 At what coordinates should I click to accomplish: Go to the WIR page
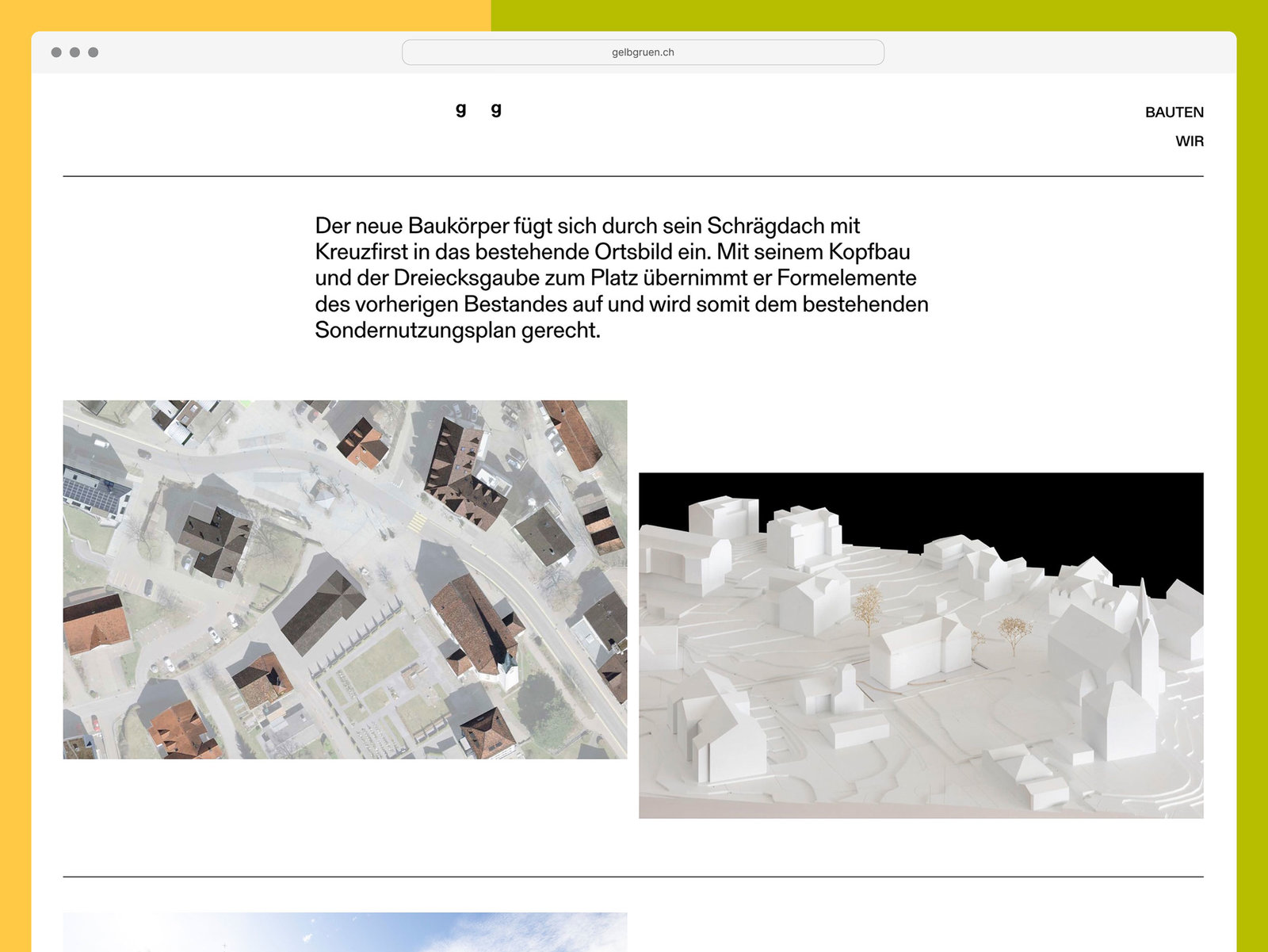[x=1189, y=141]
